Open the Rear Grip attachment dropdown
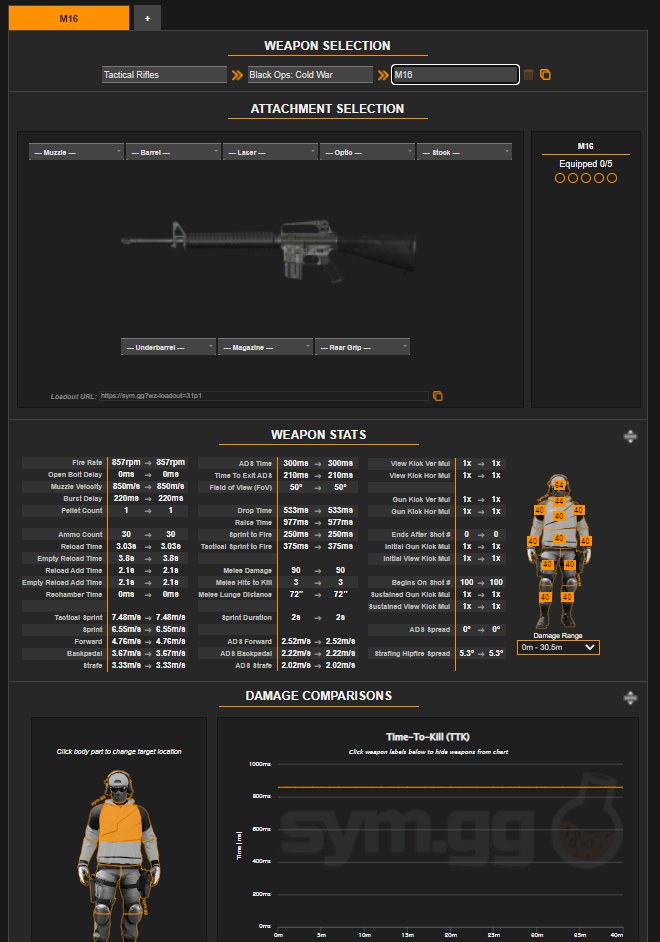This screenshot has height=942, width=660. pyautogui.click(x=362, y=347)
